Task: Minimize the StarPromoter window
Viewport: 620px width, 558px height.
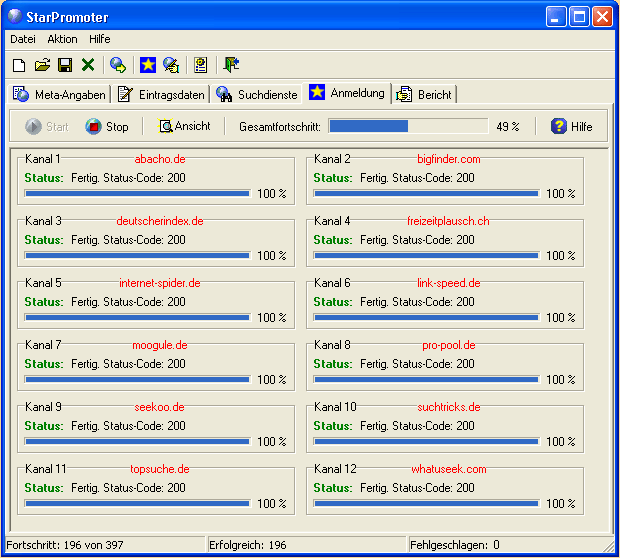Action: pos(556,17)
